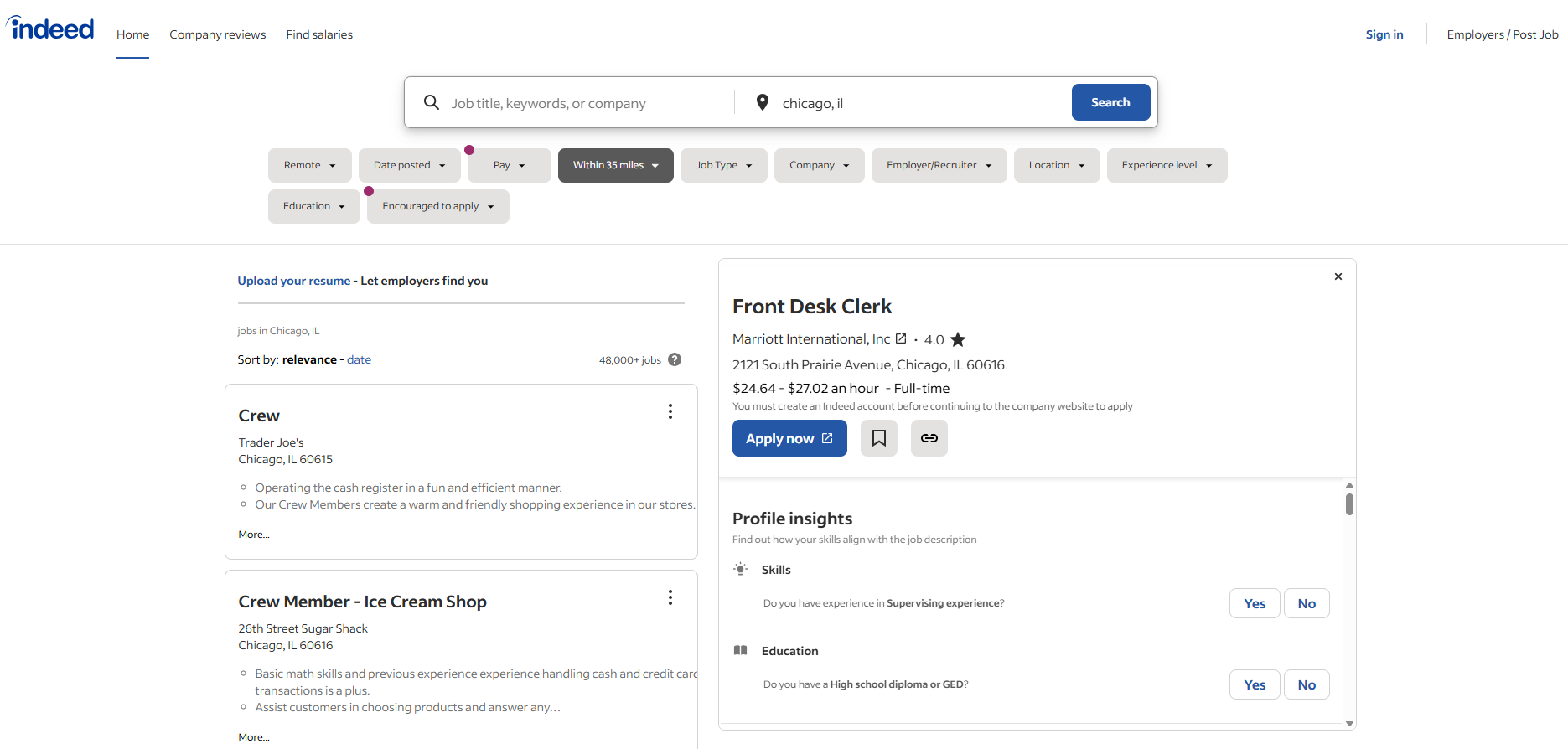The width and height of the screenshot is (1568, 749).
Task: Click the star rating icon beside 4.0
Action: [x=958, y=339]
